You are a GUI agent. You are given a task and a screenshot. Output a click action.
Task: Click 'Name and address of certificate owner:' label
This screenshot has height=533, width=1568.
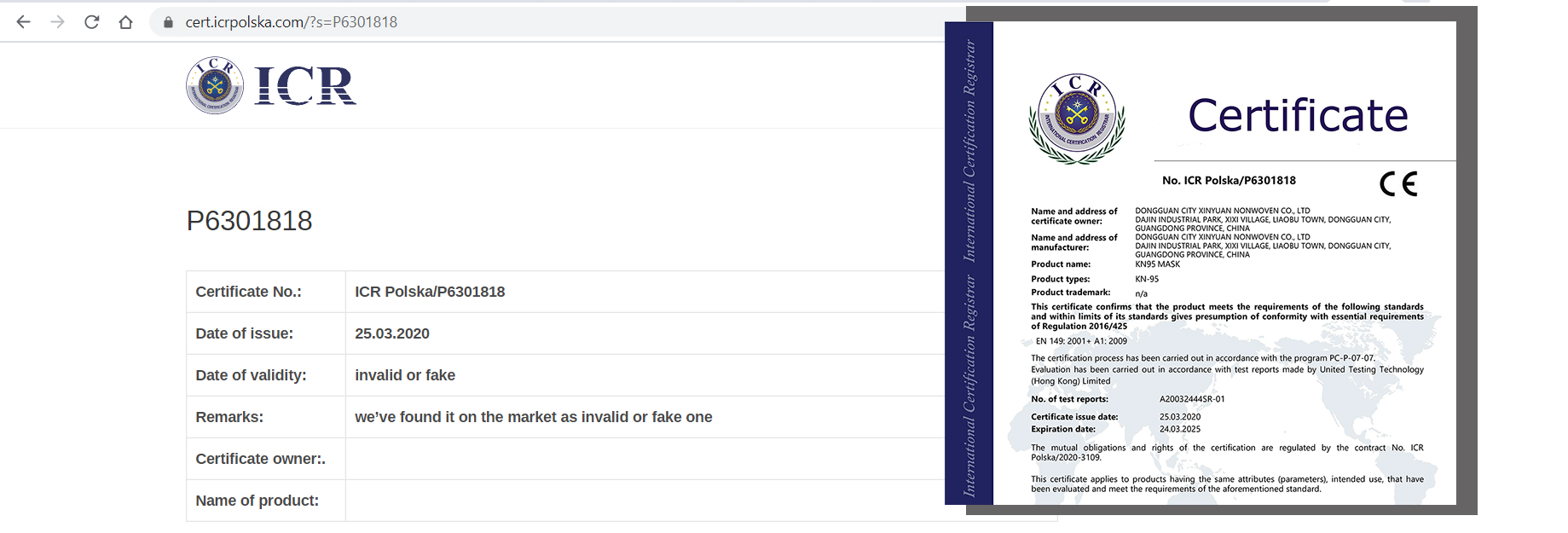click(x=1074, y=216)
